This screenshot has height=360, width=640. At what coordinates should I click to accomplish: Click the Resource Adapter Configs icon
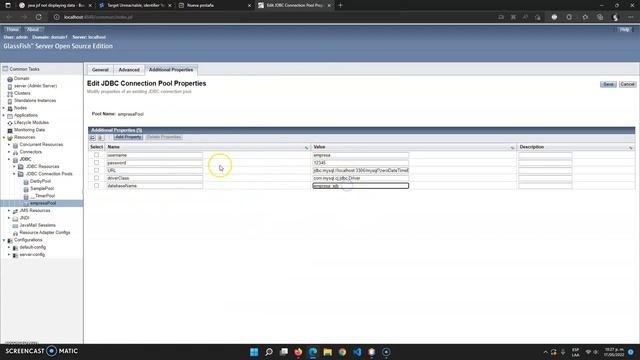pyautogui.click(x=15, y=233)
